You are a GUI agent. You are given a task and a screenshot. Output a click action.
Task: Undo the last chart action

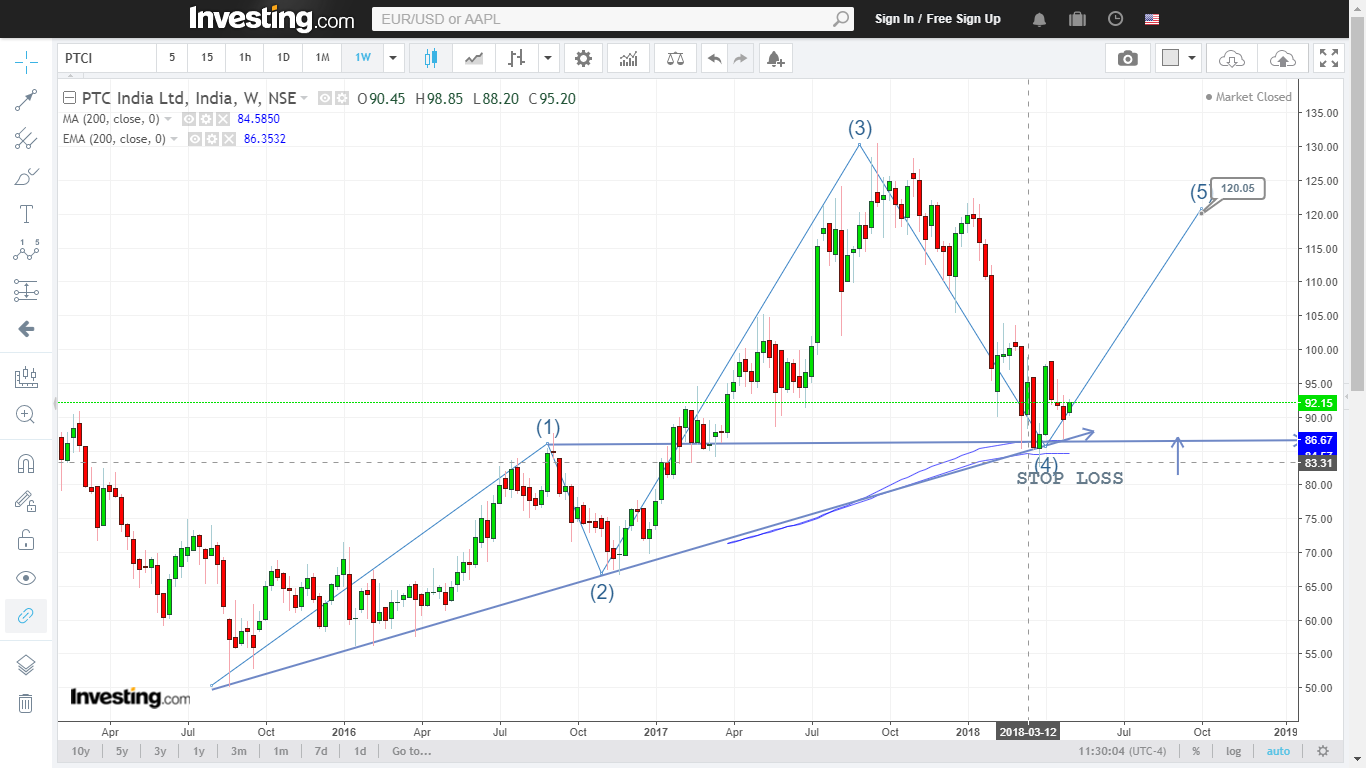click(714, 58)
